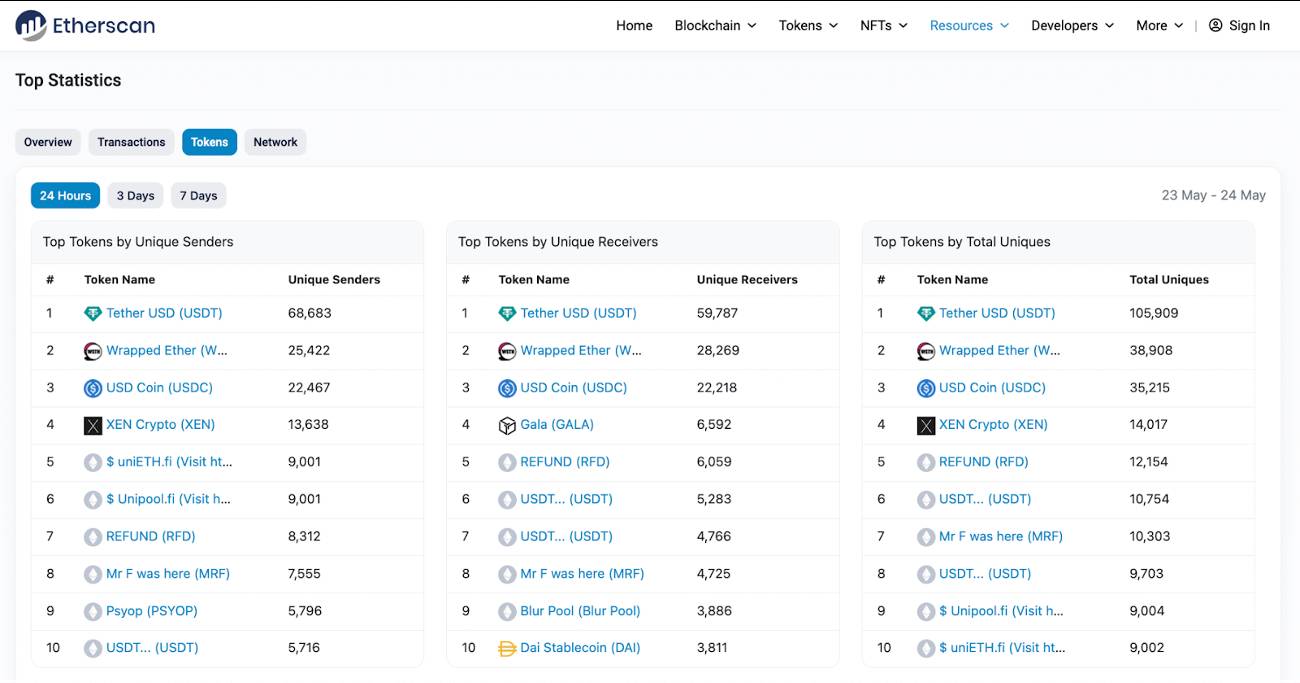
Task: Expand the NFTs navigation dropdown
Action: coord(884,25)
